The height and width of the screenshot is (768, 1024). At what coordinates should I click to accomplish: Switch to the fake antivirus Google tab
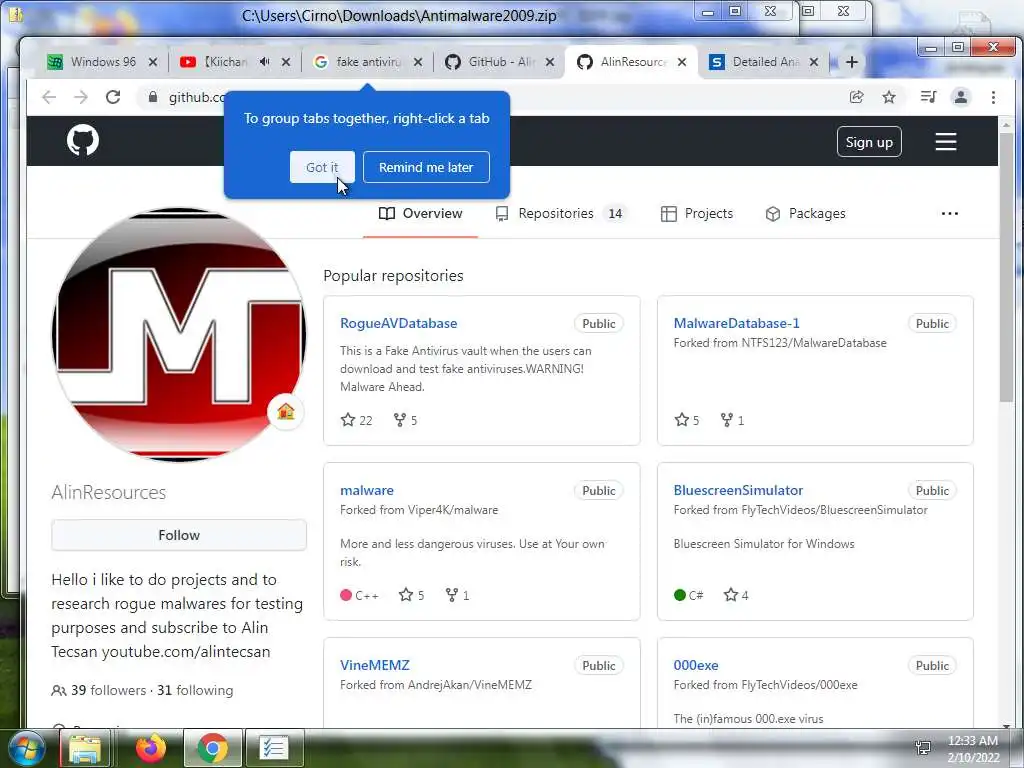coord(368,62)
